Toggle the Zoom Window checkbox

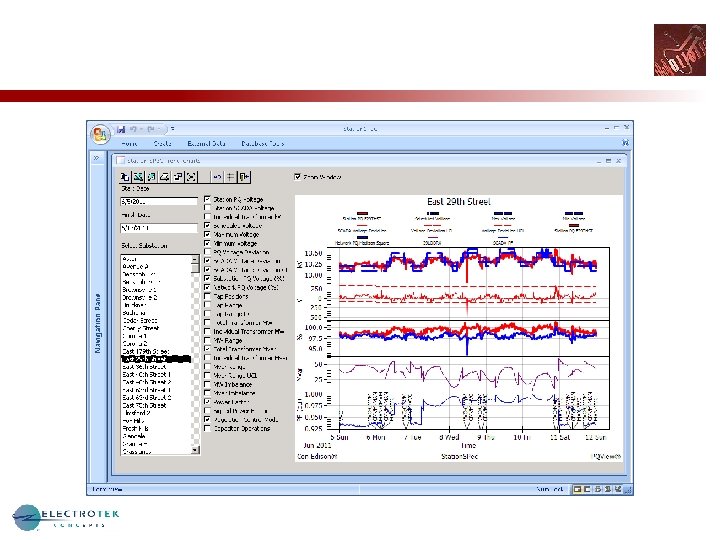coord(298,177)
